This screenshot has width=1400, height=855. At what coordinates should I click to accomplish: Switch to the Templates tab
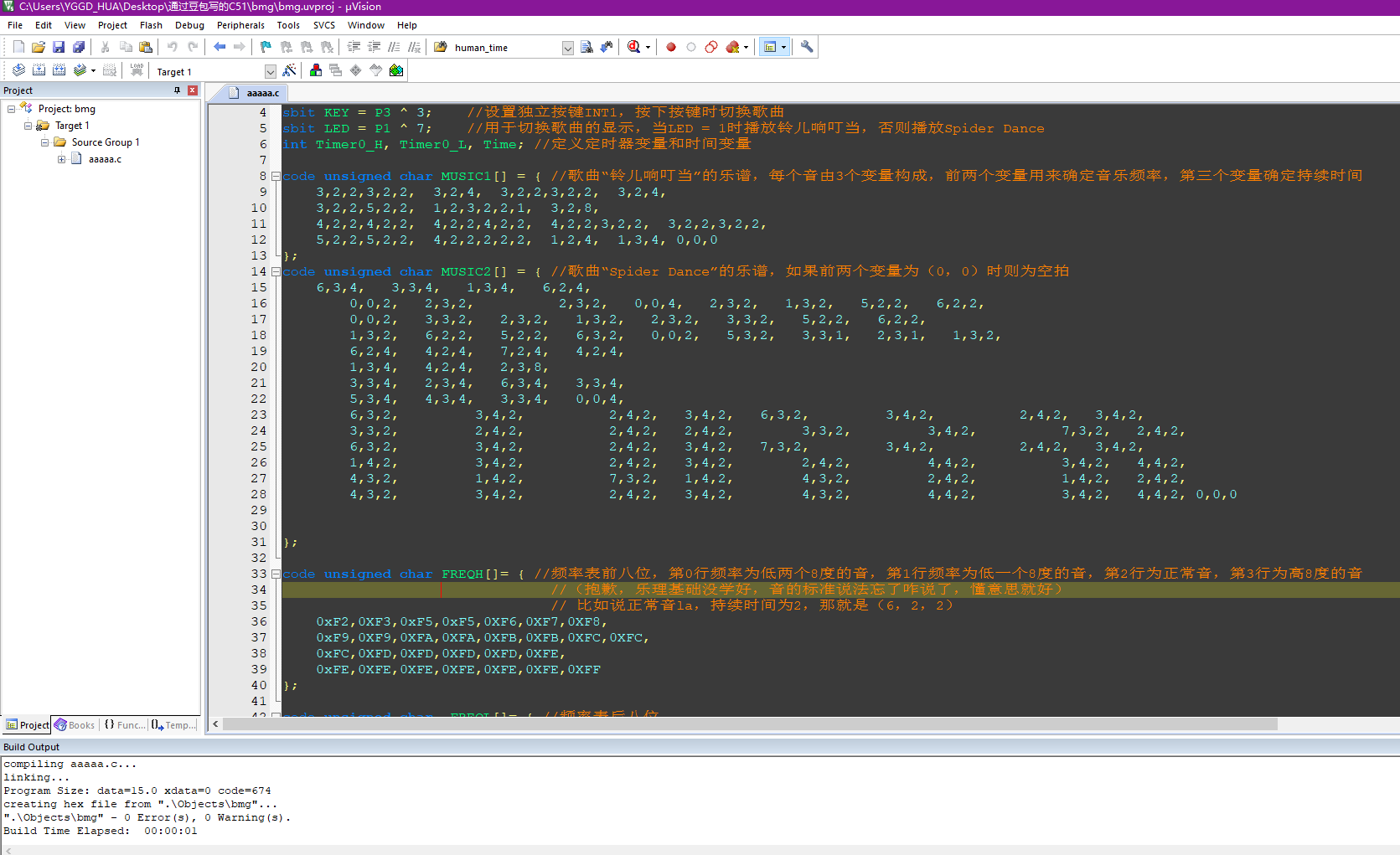point(174,725)
